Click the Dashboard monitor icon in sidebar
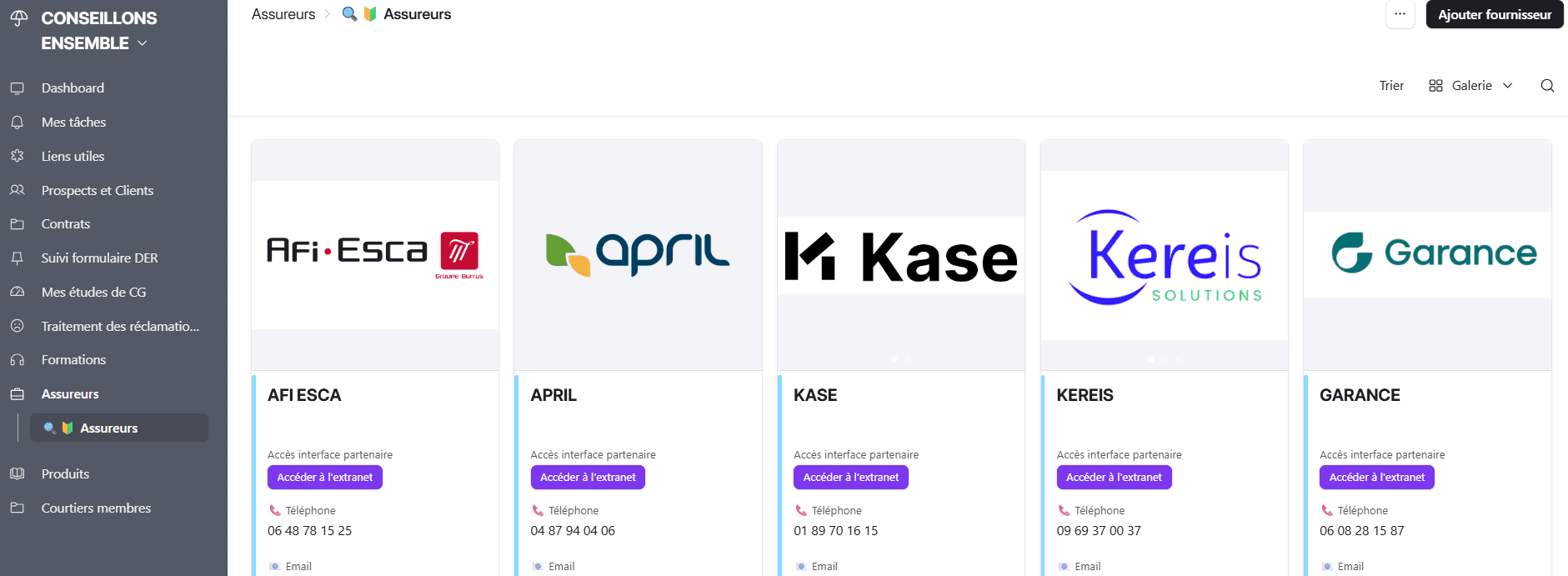The width and height of the screenshot is (1568, 576). tap(18, 88)
